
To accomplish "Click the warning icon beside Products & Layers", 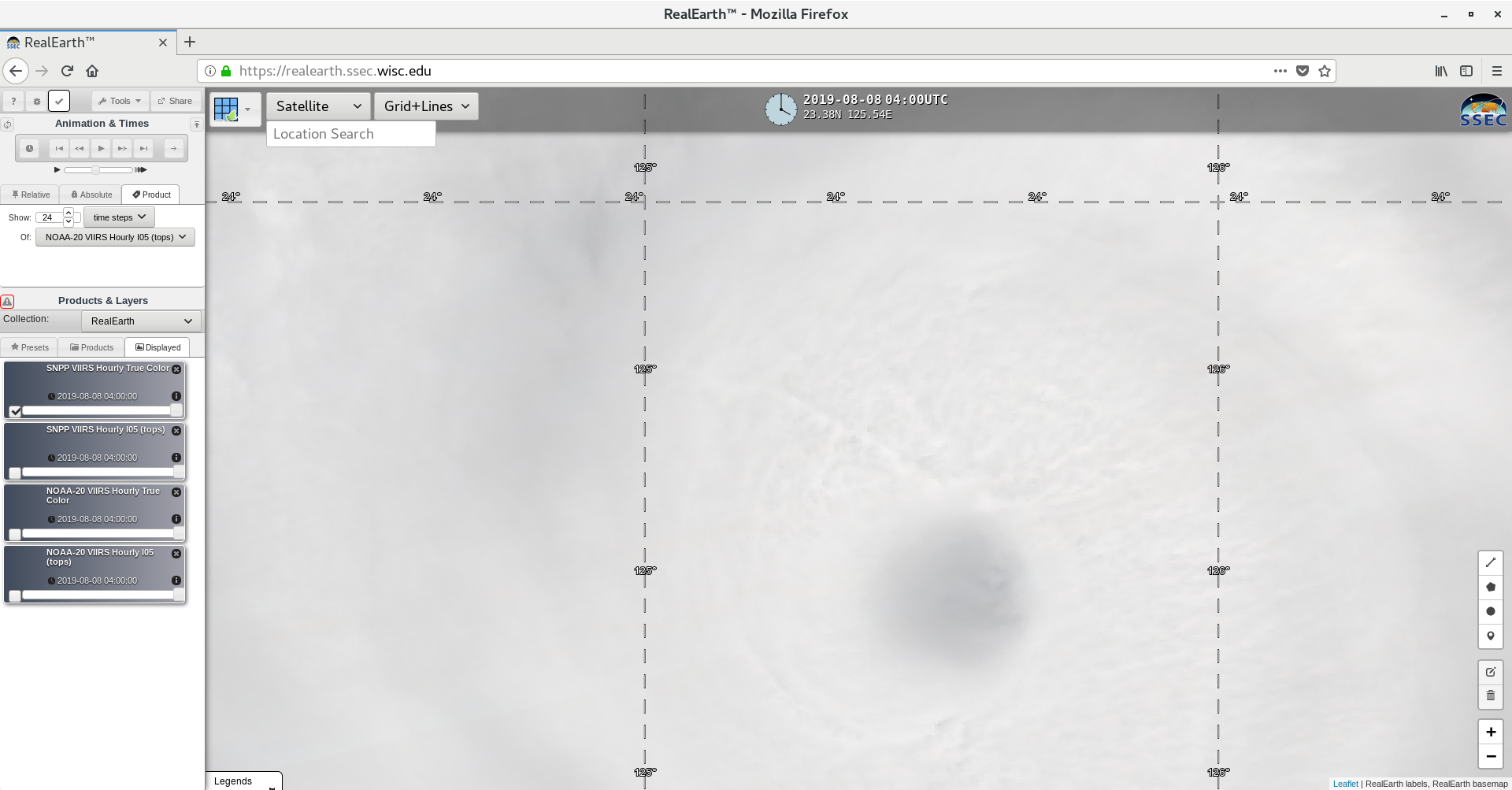I will [7, 301].
